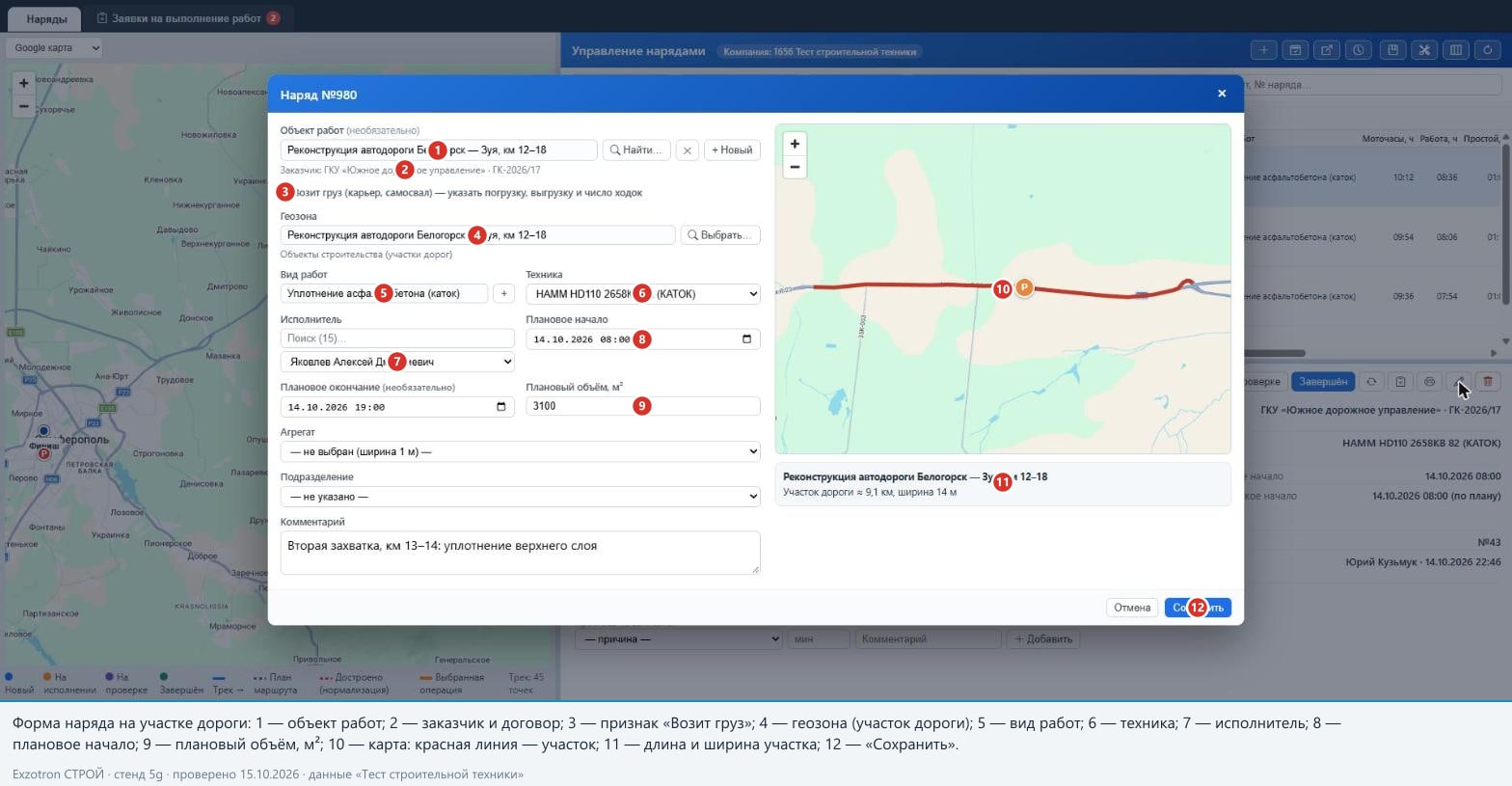Open the причина dropdown behind the dialog

pyautogui.click(x=679, y=638)
